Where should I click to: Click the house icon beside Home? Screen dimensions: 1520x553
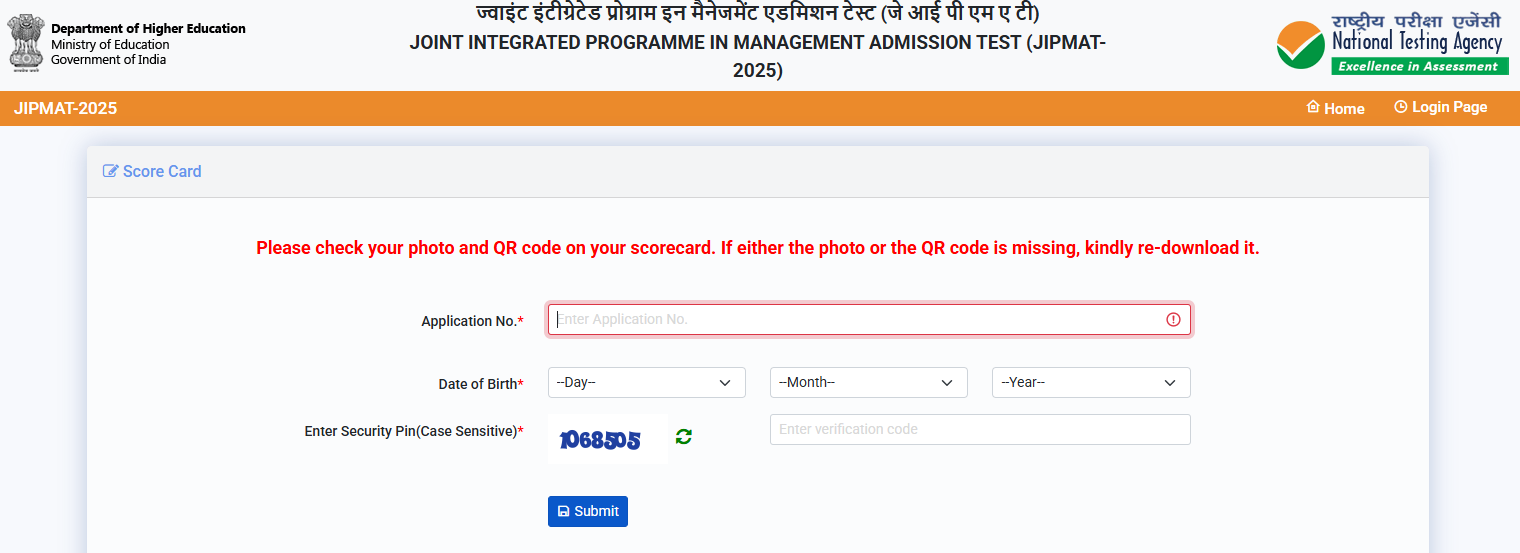[1313, 107]
